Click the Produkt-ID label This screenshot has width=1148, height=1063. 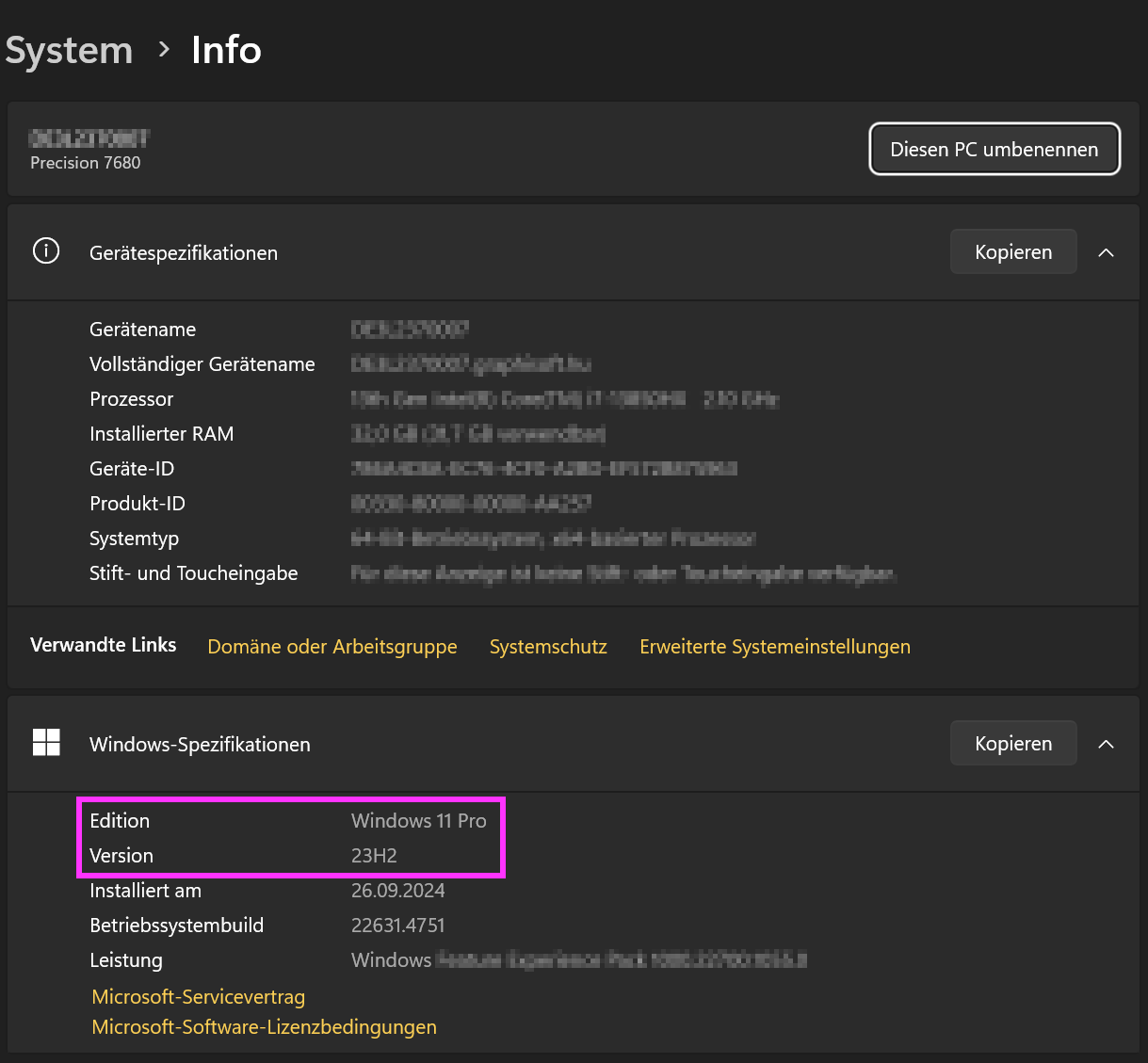click(x=137, y=504)
